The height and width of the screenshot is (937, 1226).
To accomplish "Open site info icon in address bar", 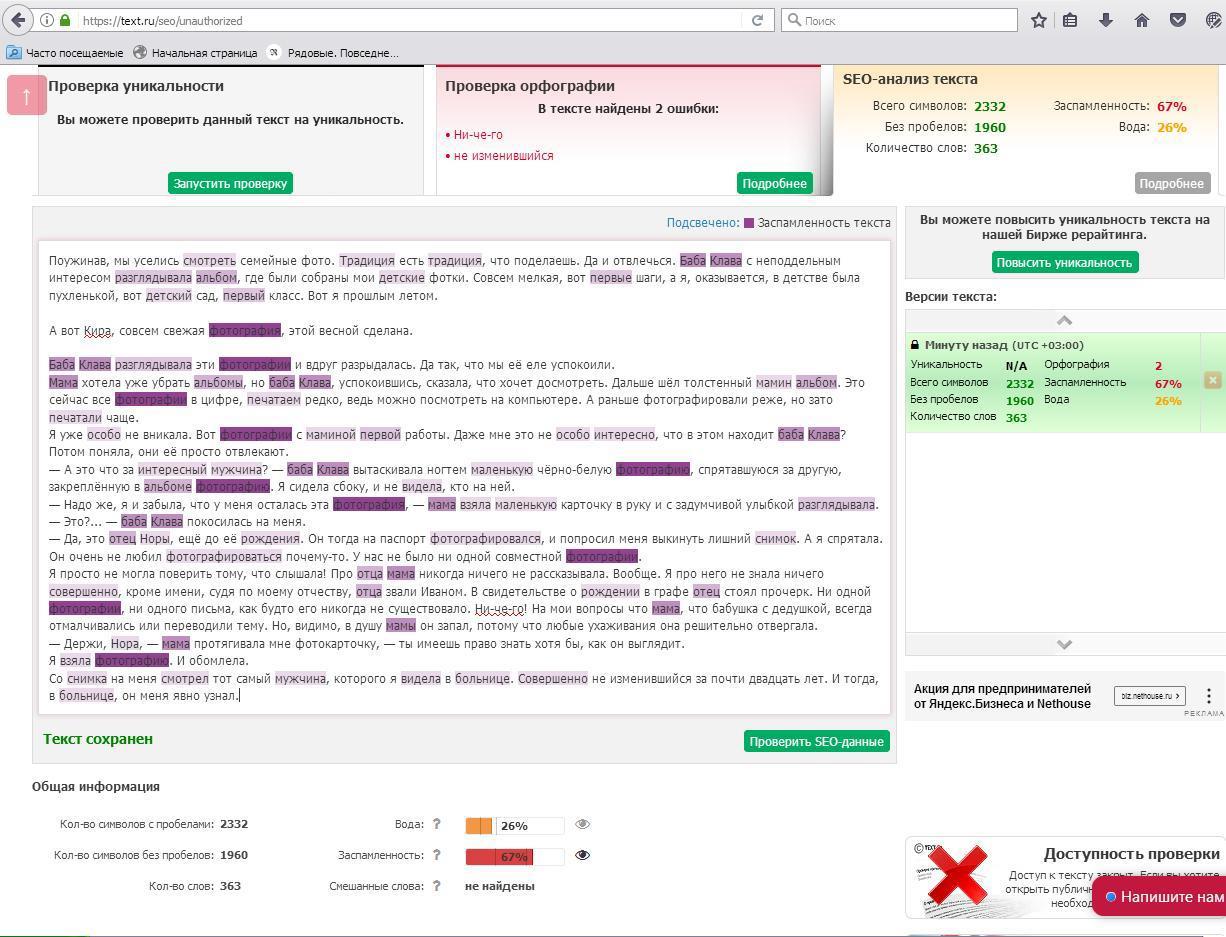I will coord(46,20).
